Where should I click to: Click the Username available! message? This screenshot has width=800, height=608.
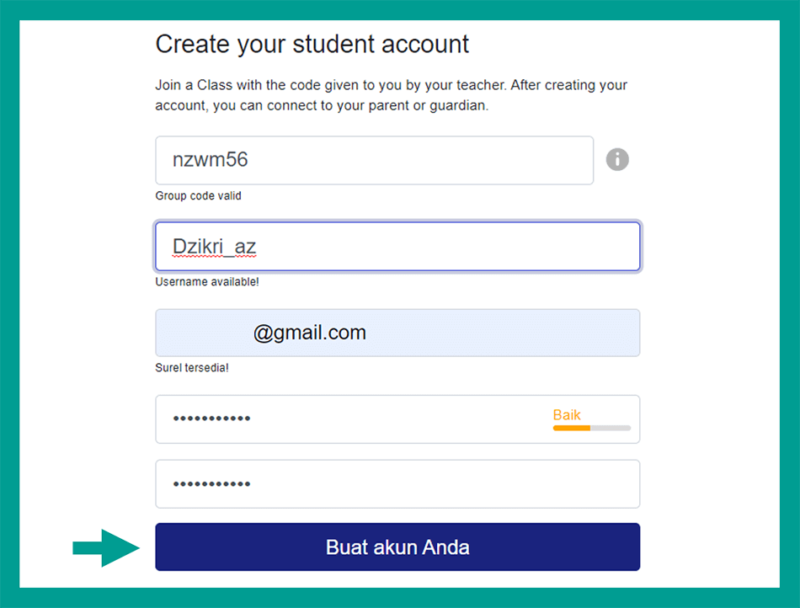point(207,282)
